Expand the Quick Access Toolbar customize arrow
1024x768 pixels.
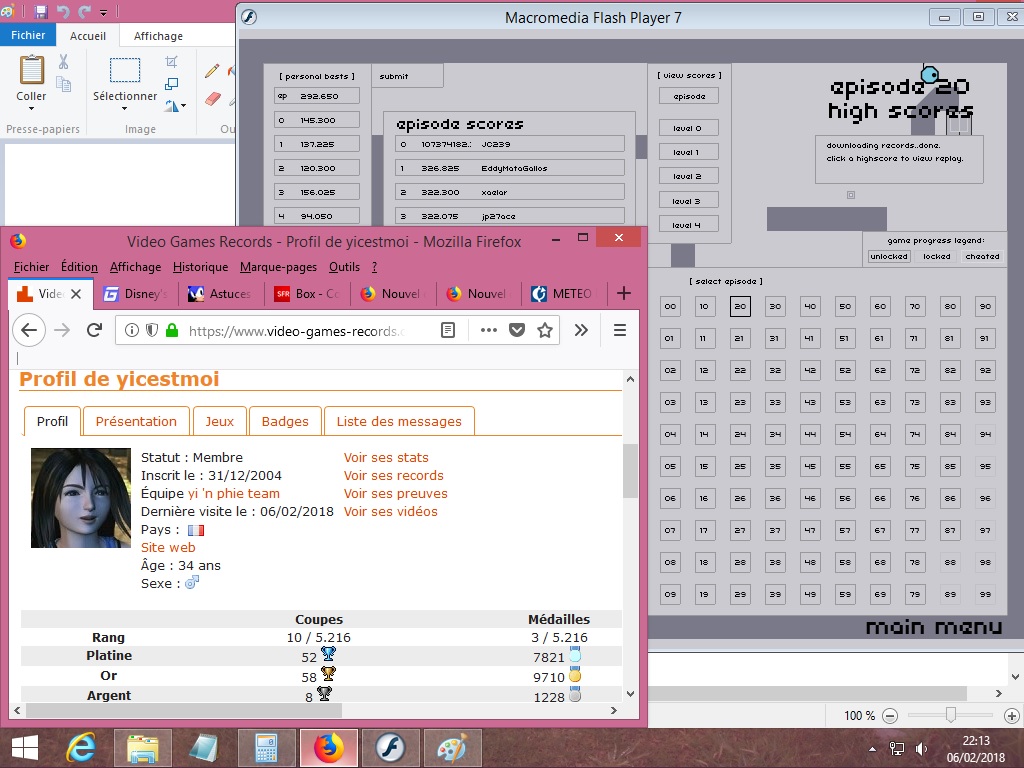pos(103,13)
